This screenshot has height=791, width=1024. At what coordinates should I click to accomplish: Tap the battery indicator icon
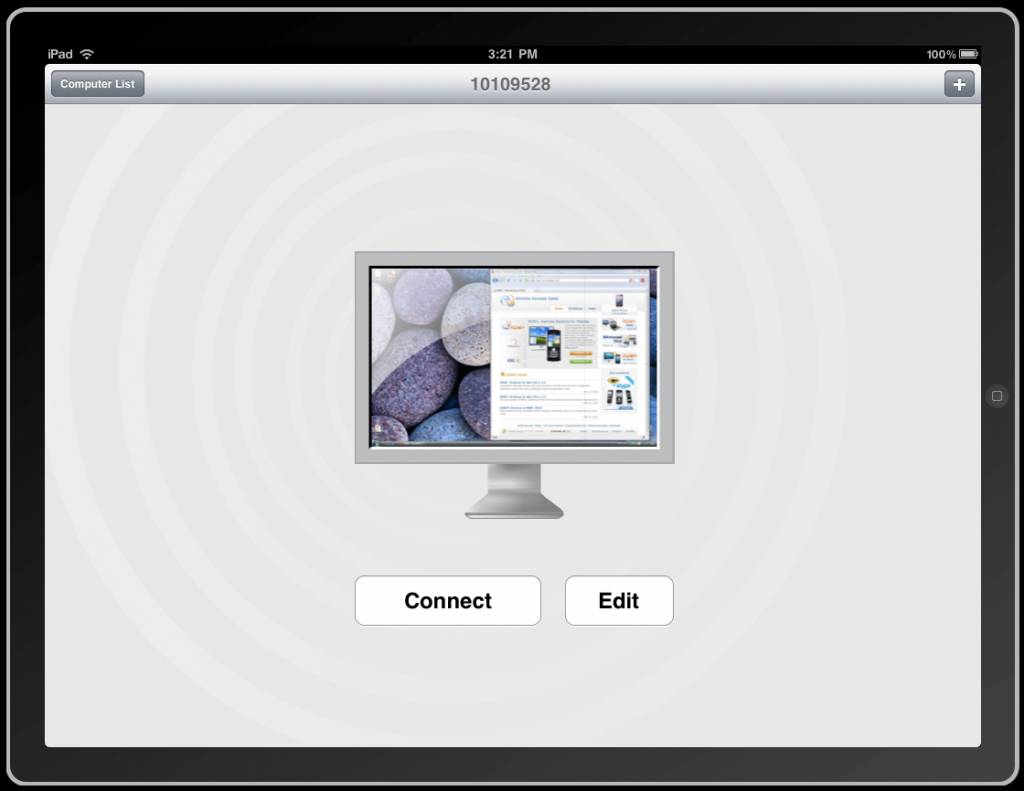[x=968, y=54]
